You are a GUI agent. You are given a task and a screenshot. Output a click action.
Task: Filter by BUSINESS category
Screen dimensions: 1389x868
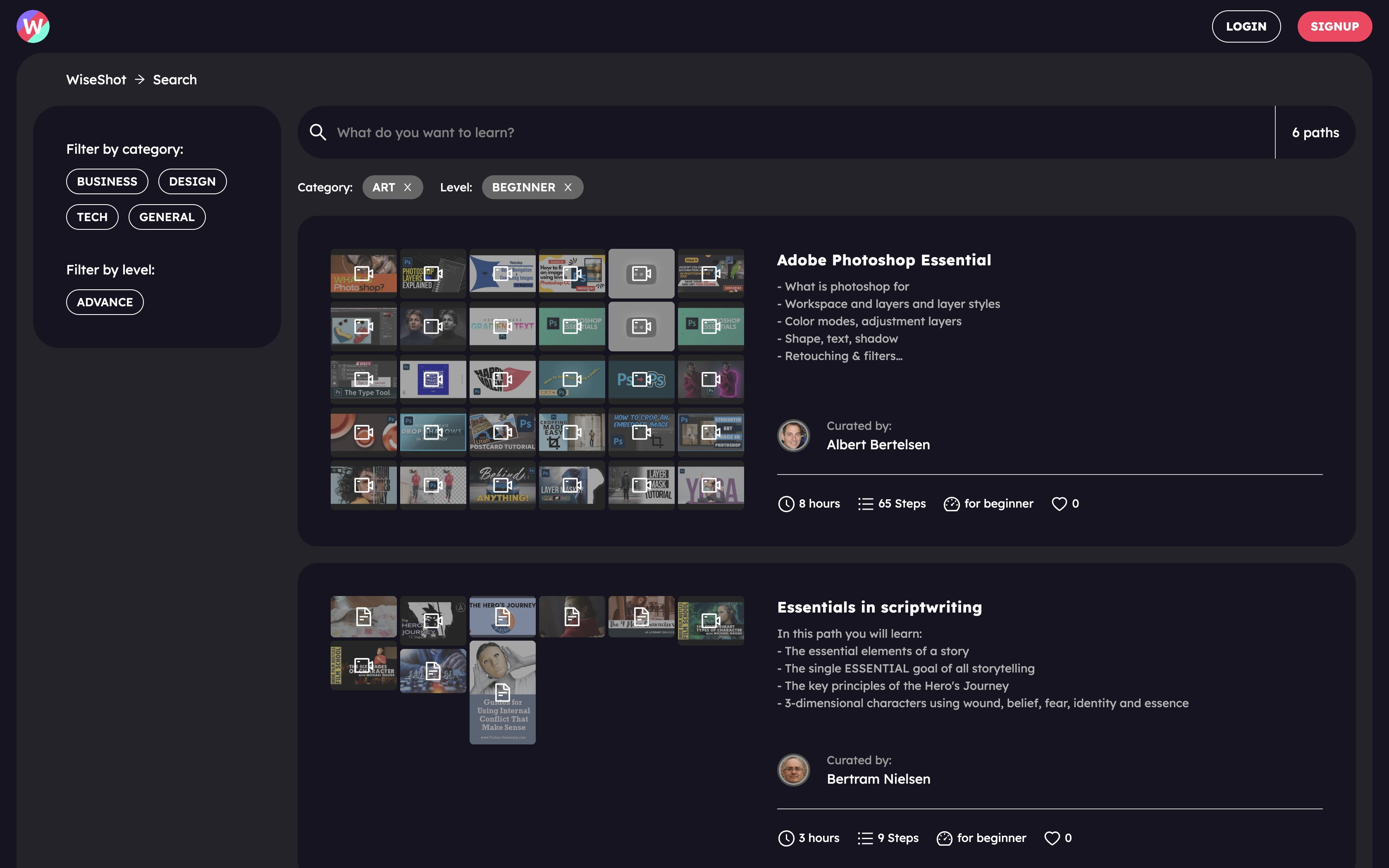pyautogui.click(x=107, y=181)
